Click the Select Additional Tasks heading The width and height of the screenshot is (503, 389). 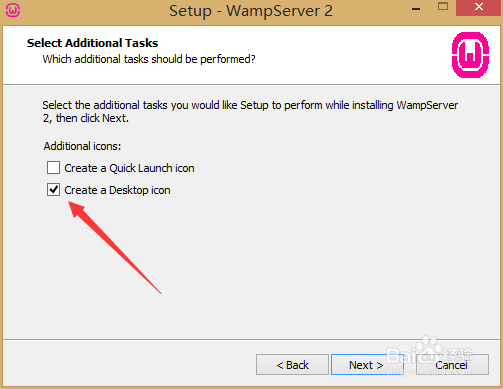(92, 43)
